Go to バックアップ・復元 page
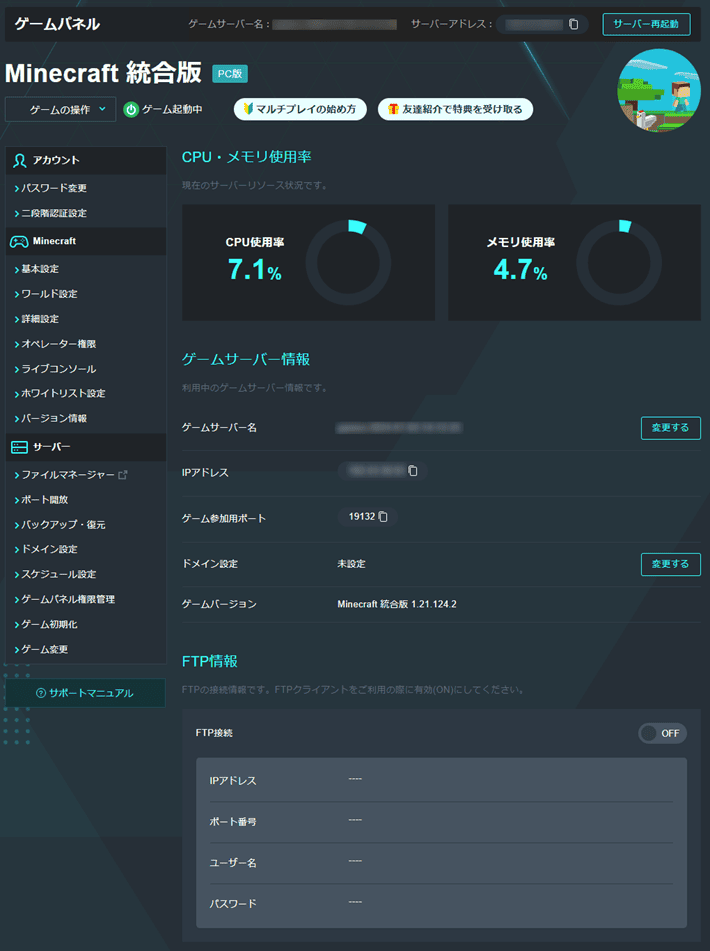 [62, 524]
